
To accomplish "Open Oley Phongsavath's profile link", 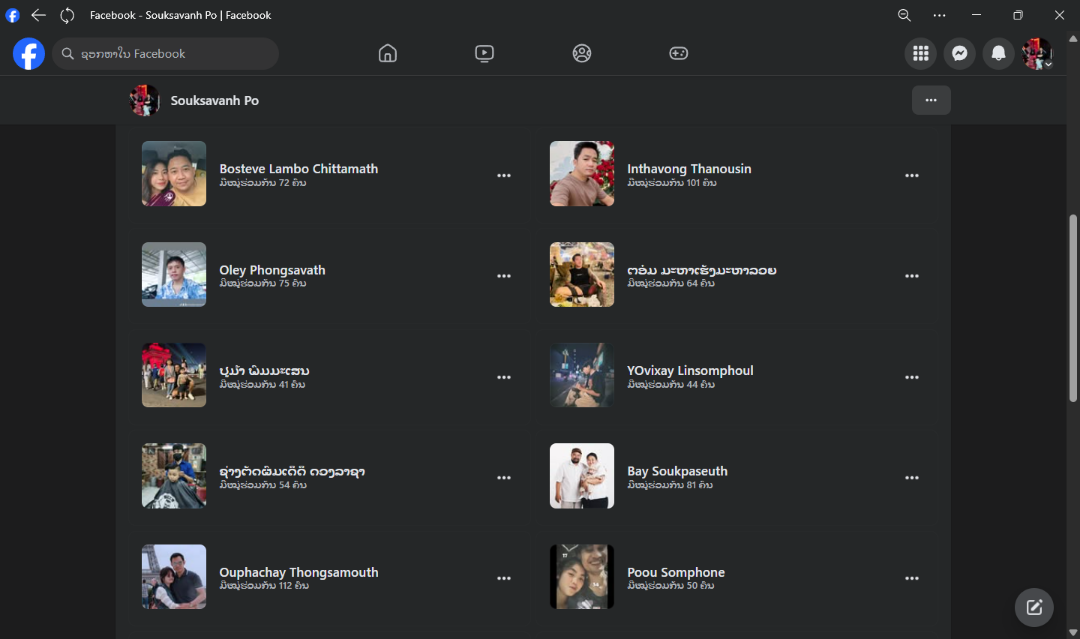I will [x=272, y=270].
